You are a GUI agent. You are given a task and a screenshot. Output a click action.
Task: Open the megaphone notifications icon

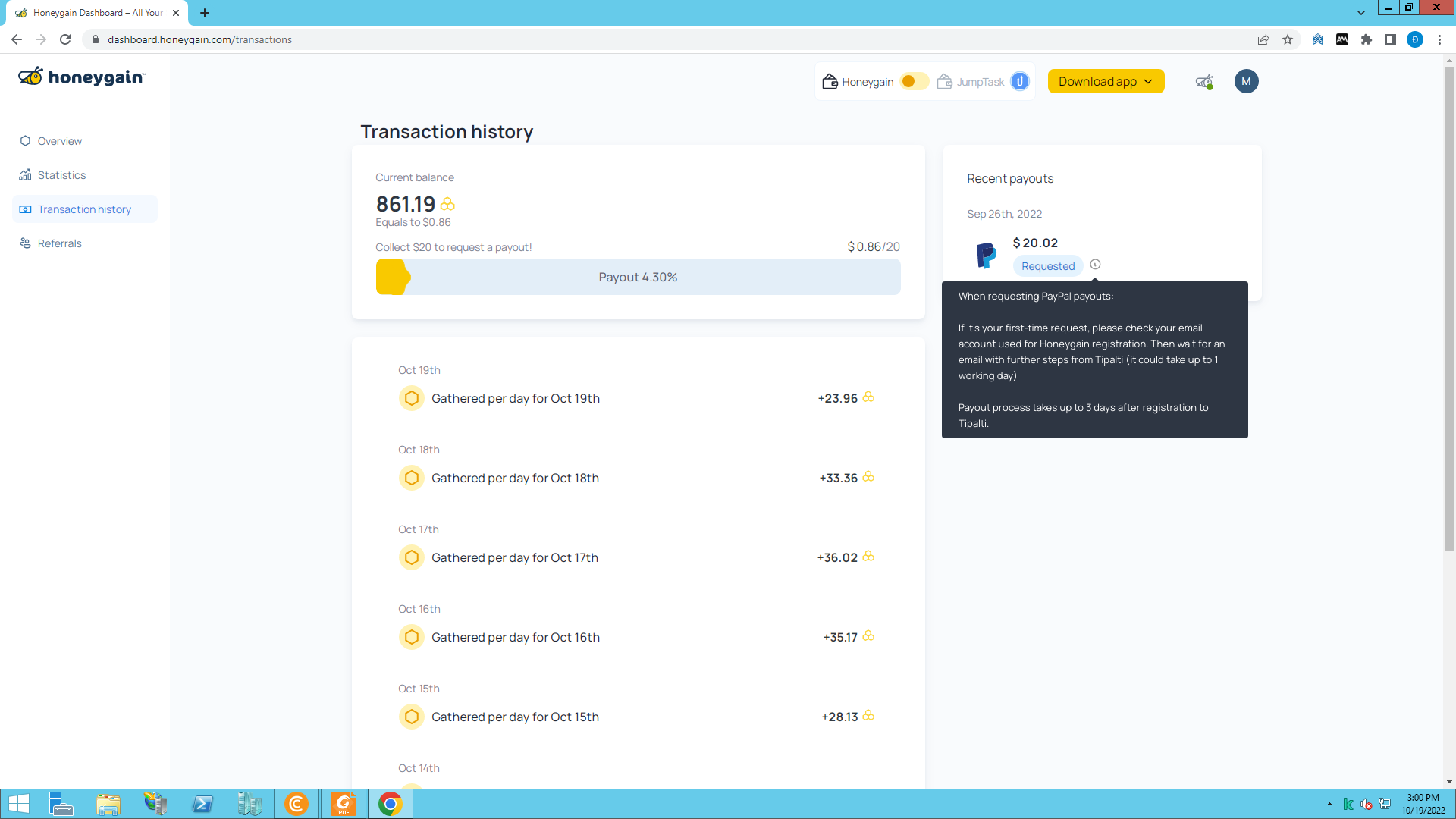point(1203,82)
